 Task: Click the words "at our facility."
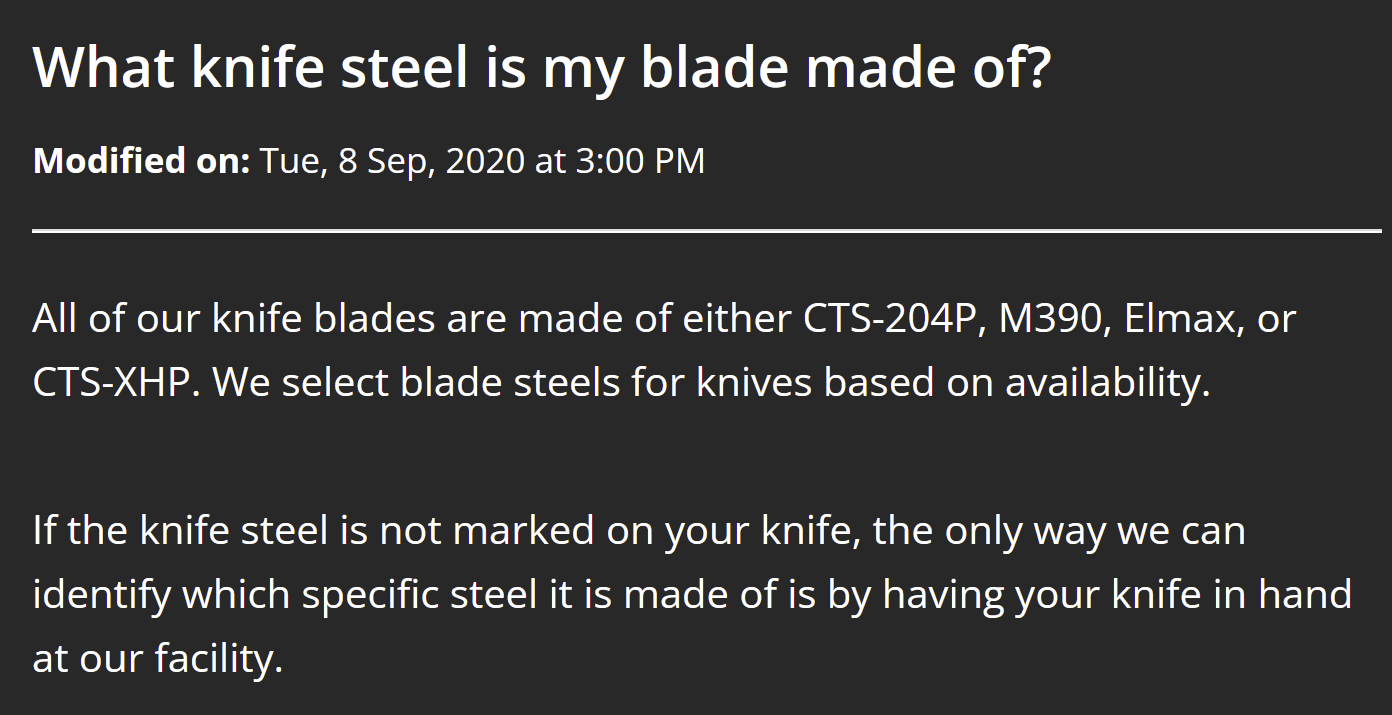(158, 660)
